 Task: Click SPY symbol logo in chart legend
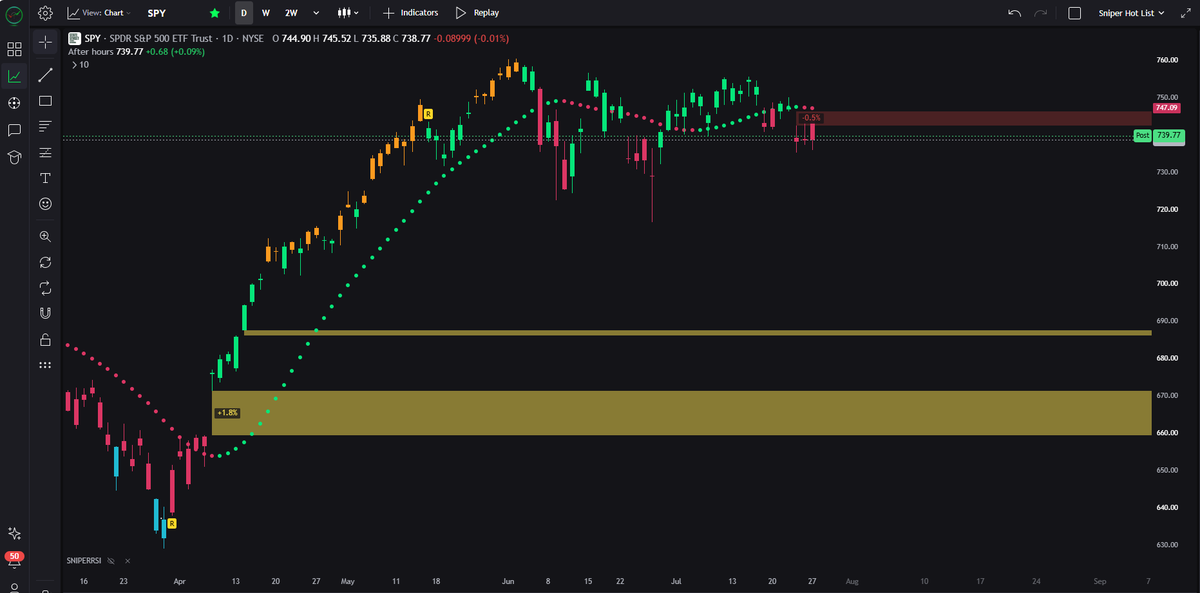coord(73,39)
